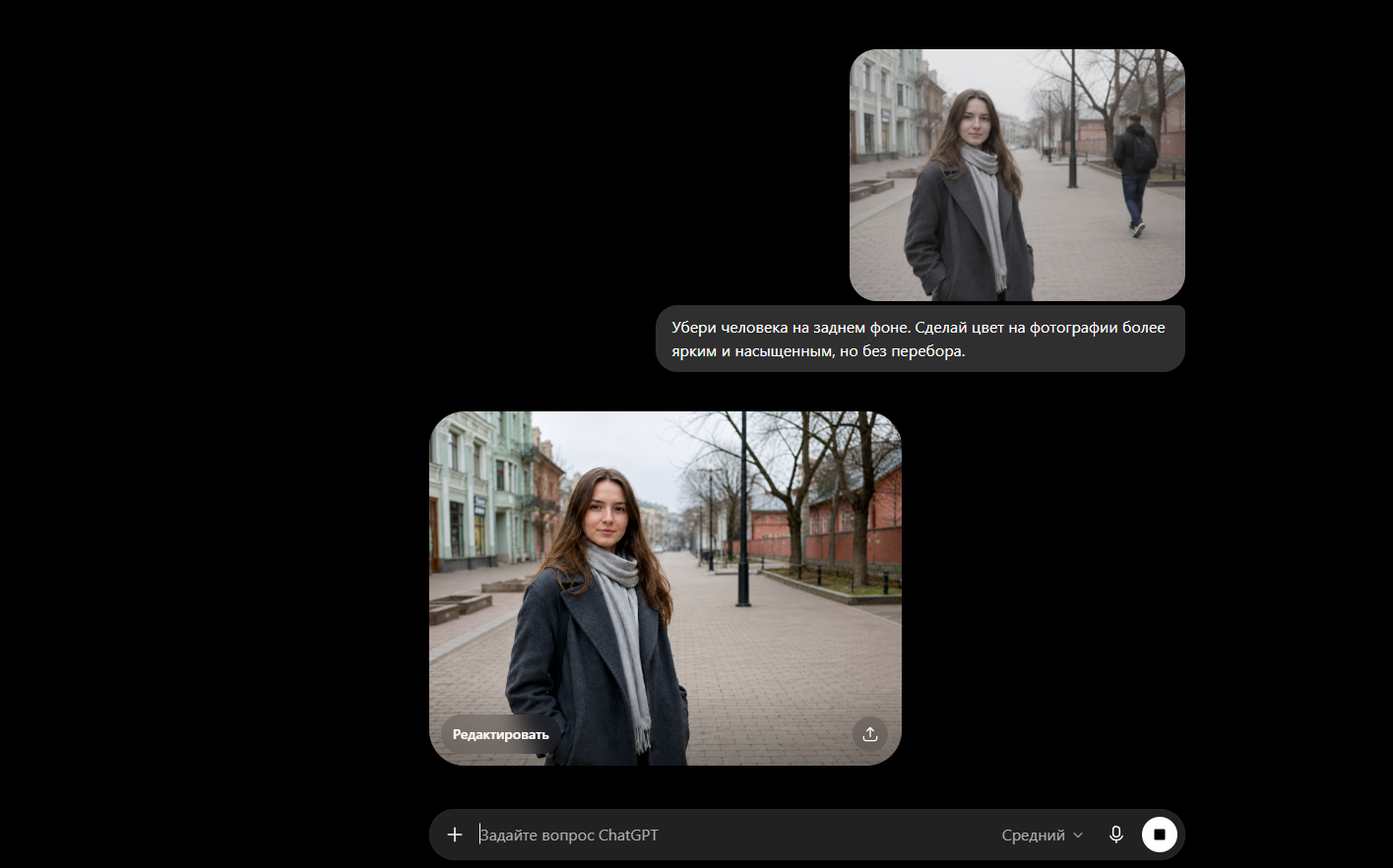The width and height of the screenshot is (1393, 868).
Task: Click the user message 'Убери человека на заднем фоне'
Action: pos(919,339)
